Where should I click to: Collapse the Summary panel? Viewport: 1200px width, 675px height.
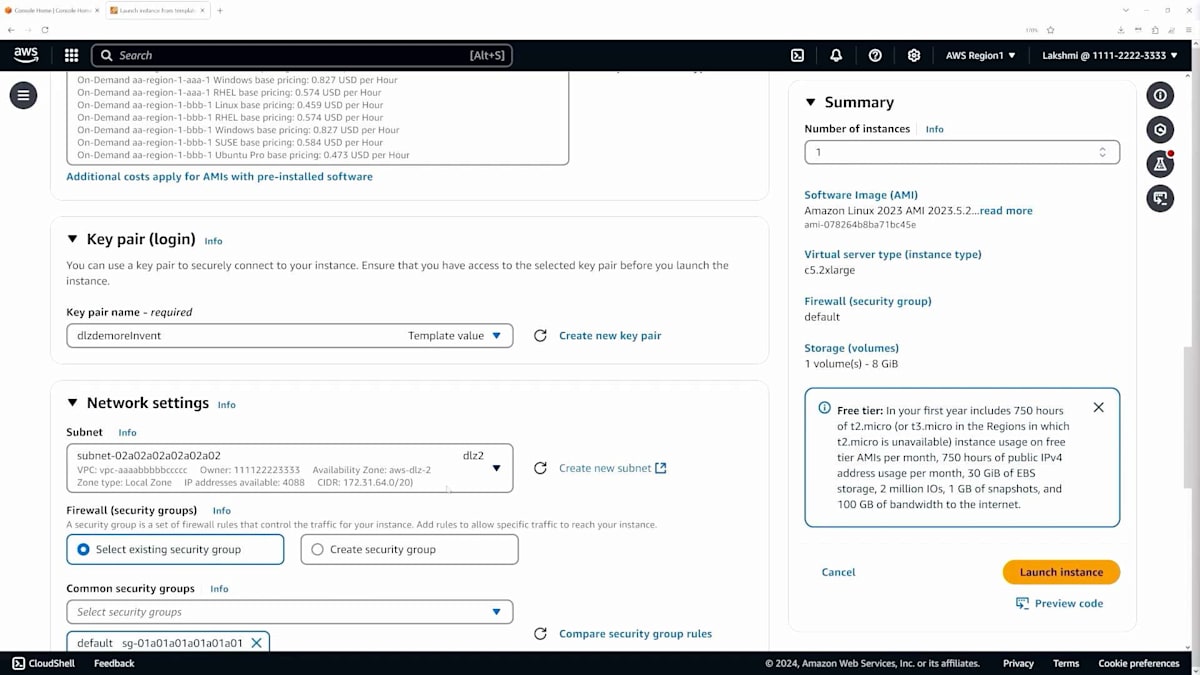pyautogui.click(x=811, y=102)
